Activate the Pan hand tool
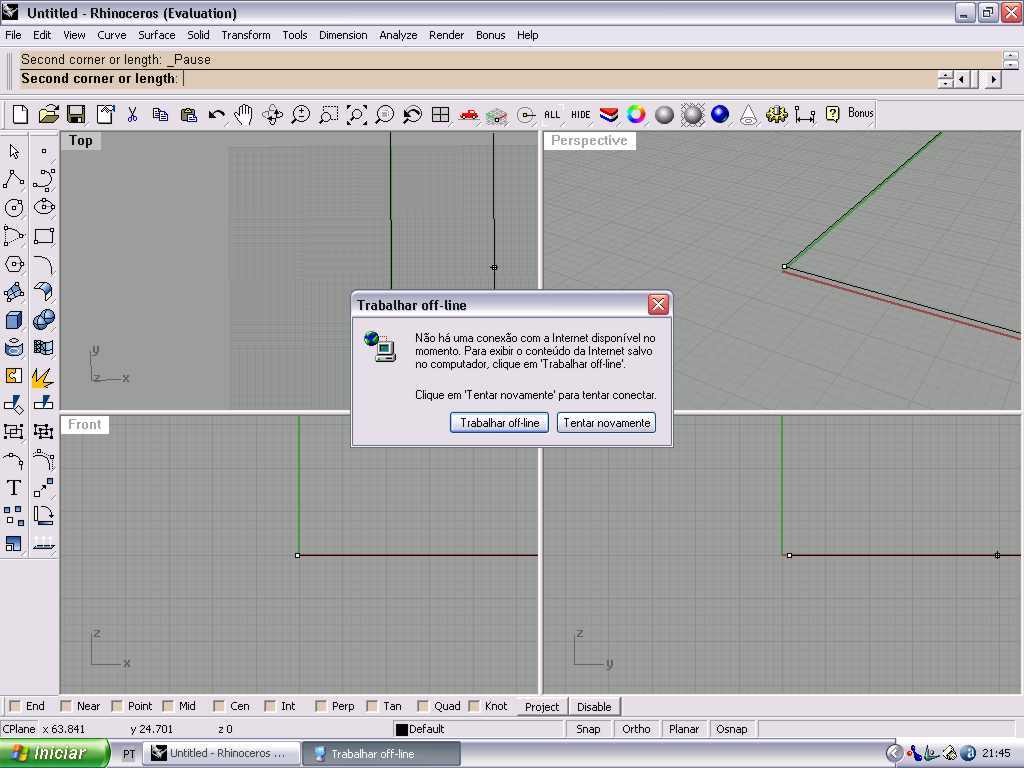Image resolution: width=1024 pixels, height=768 pixels. point(244,115)
